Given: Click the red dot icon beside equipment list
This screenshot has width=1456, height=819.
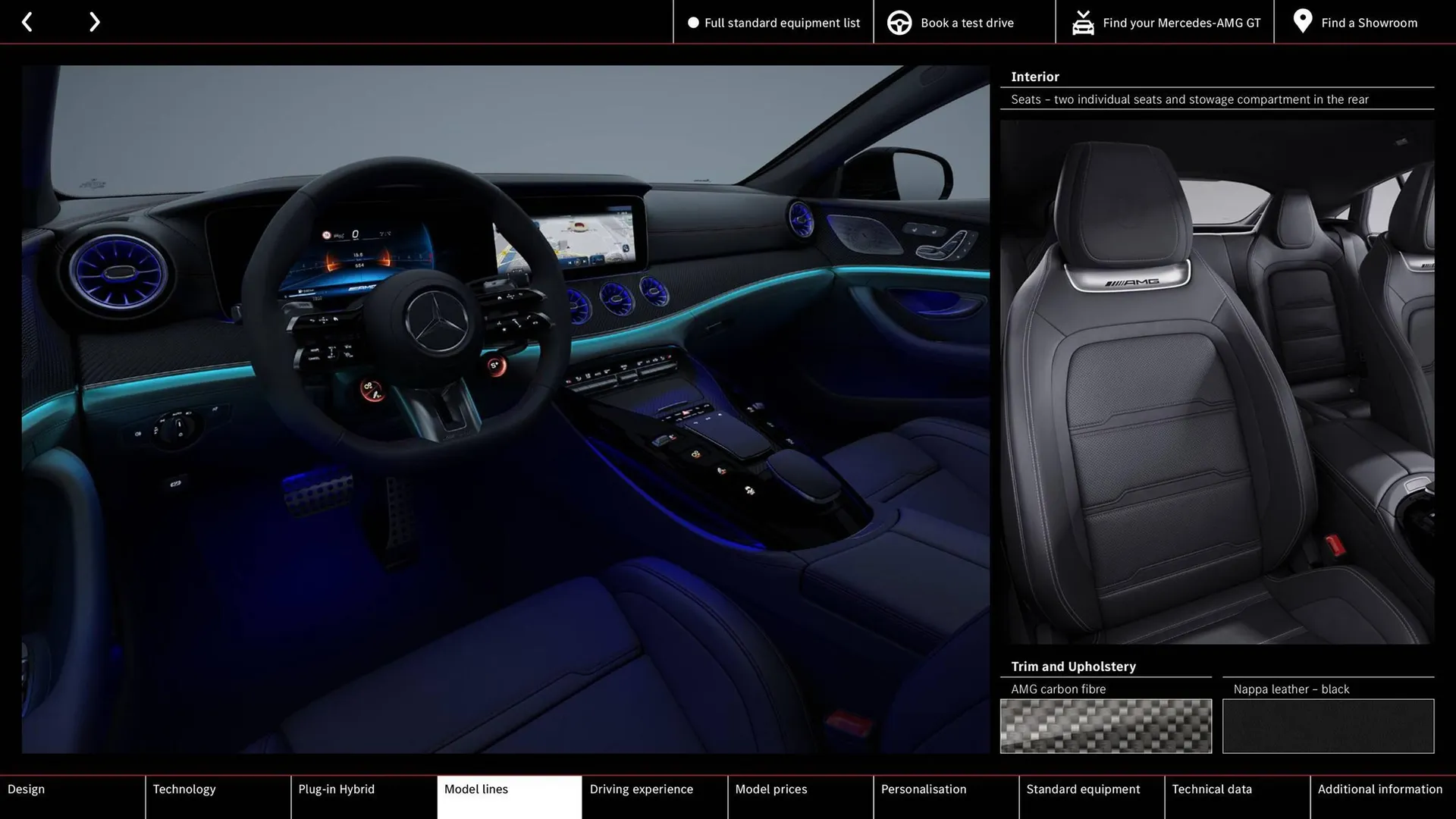Looking at the screenshot, I should point(692,23).
